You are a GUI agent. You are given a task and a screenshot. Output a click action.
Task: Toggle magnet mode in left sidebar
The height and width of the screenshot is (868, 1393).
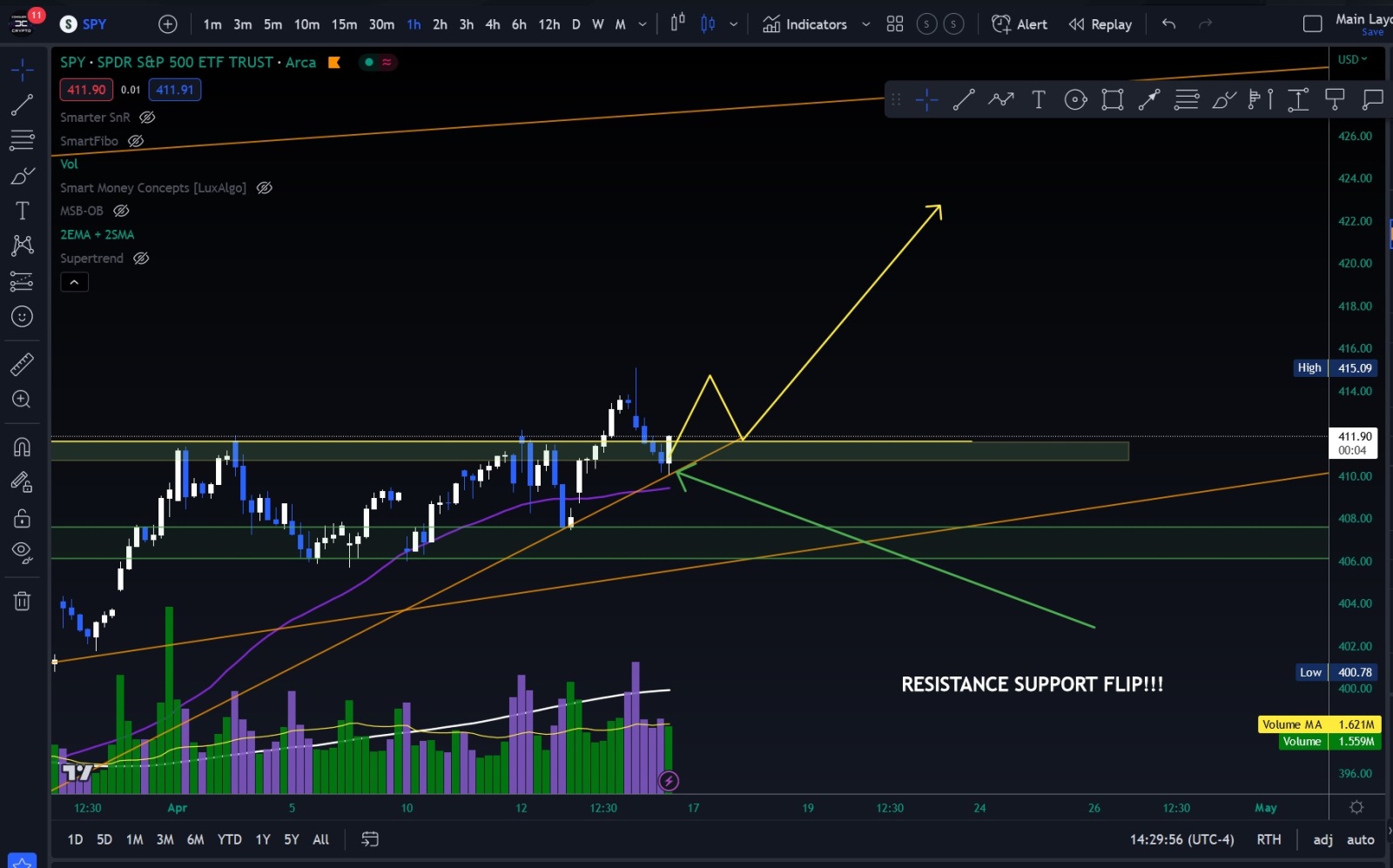(22, 447)
